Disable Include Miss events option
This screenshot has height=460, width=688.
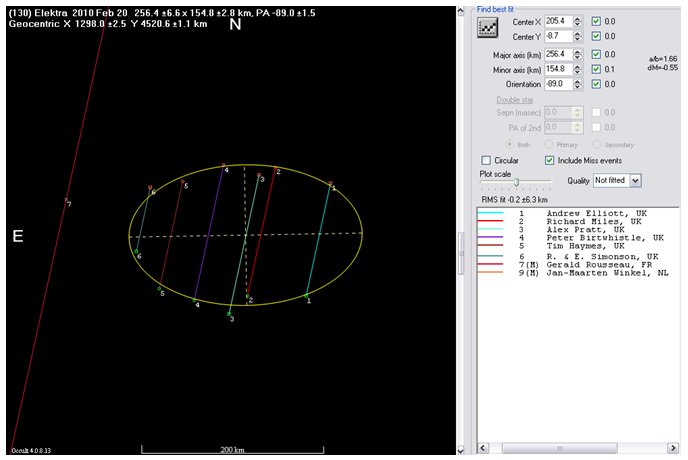[x=549, y=160]
